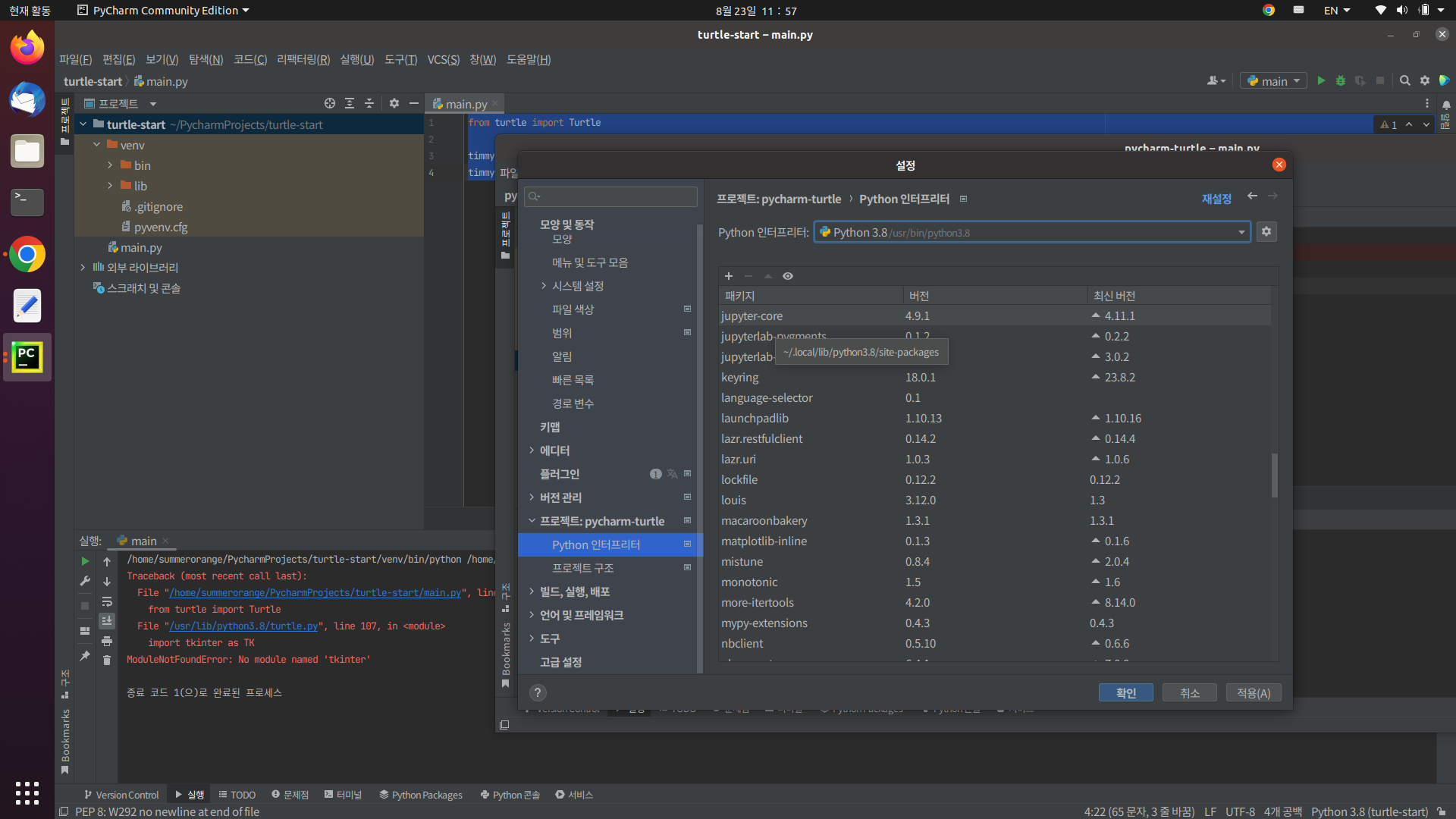Click inside the settings search field
This screenshot has height=819, width=1456.
click(610, 196)
